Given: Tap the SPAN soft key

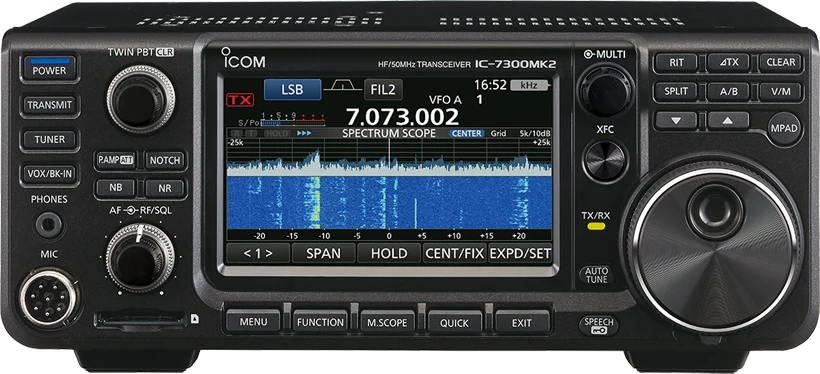Looking at the screenshot, I should click(x=323, y=254).
